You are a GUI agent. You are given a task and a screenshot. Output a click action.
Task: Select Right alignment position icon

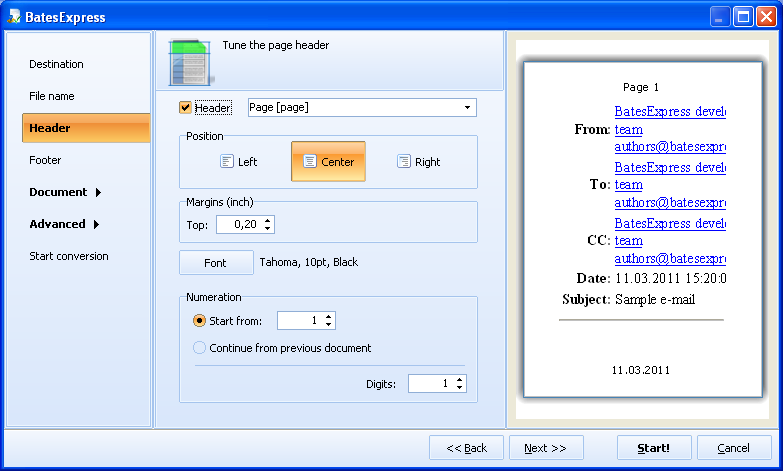point(404,162)
